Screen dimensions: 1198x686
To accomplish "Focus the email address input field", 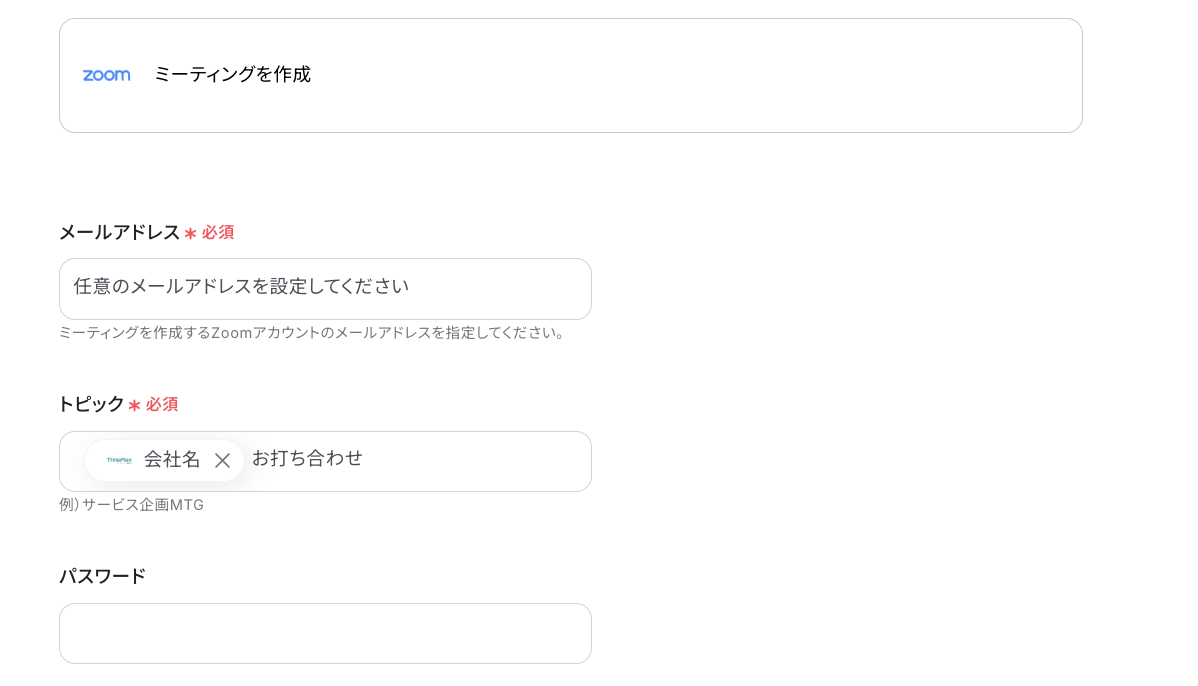I will 325,288.
